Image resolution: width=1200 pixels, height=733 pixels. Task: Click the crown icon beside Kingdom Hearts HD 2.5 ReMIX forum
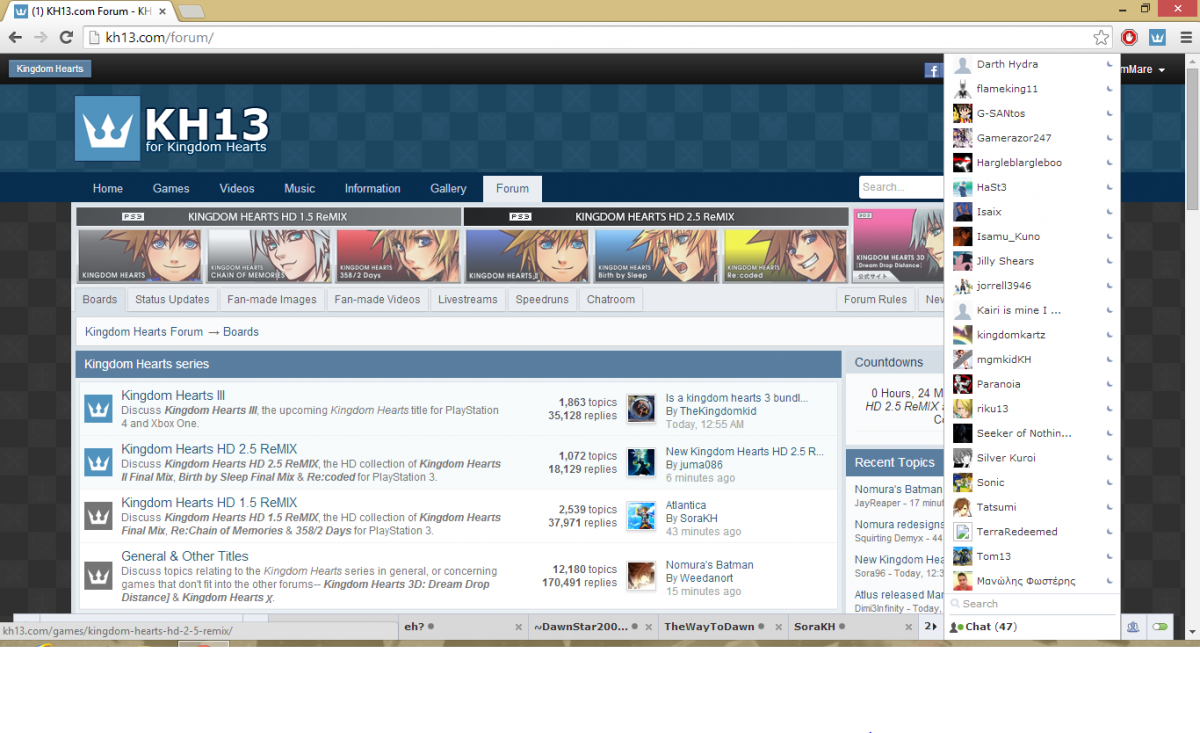click(98, 462)
